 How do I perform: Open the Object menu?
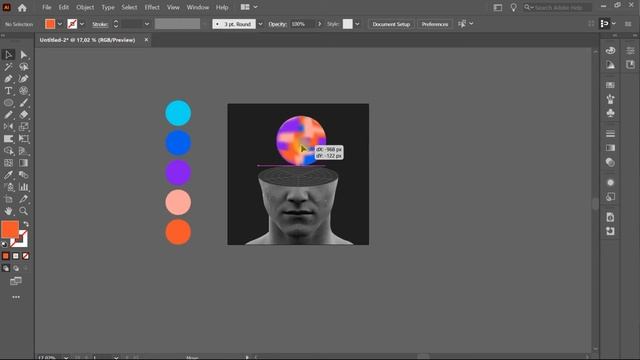[x=85, y=7]
